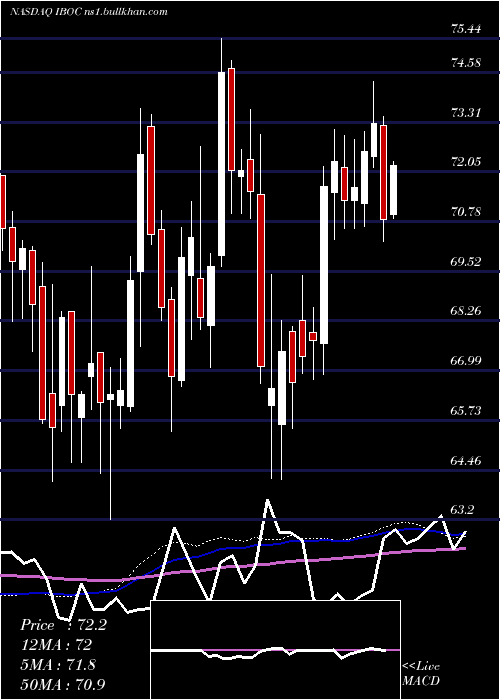Viewport: 500px width, 700px height.
Task: Click the 12MA : 72 readout
Action: click(x=56, y=645)
